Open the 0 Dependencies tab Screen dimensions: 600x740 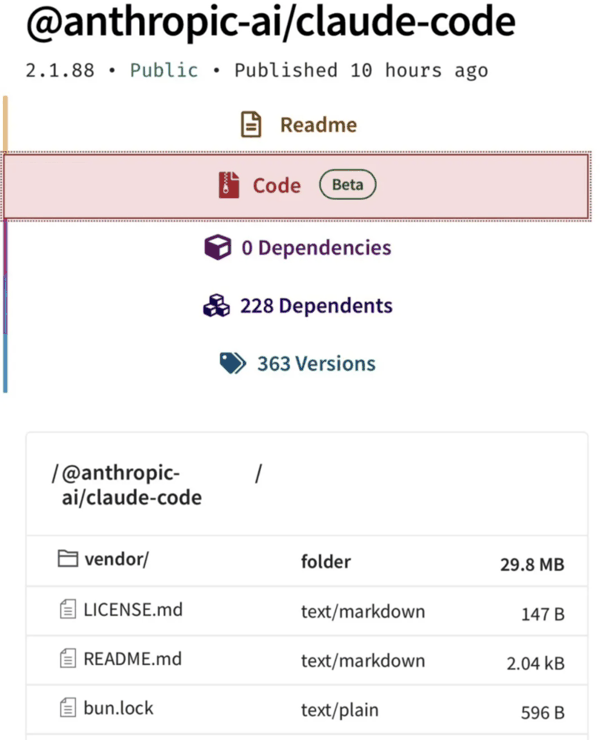[316, 247]
